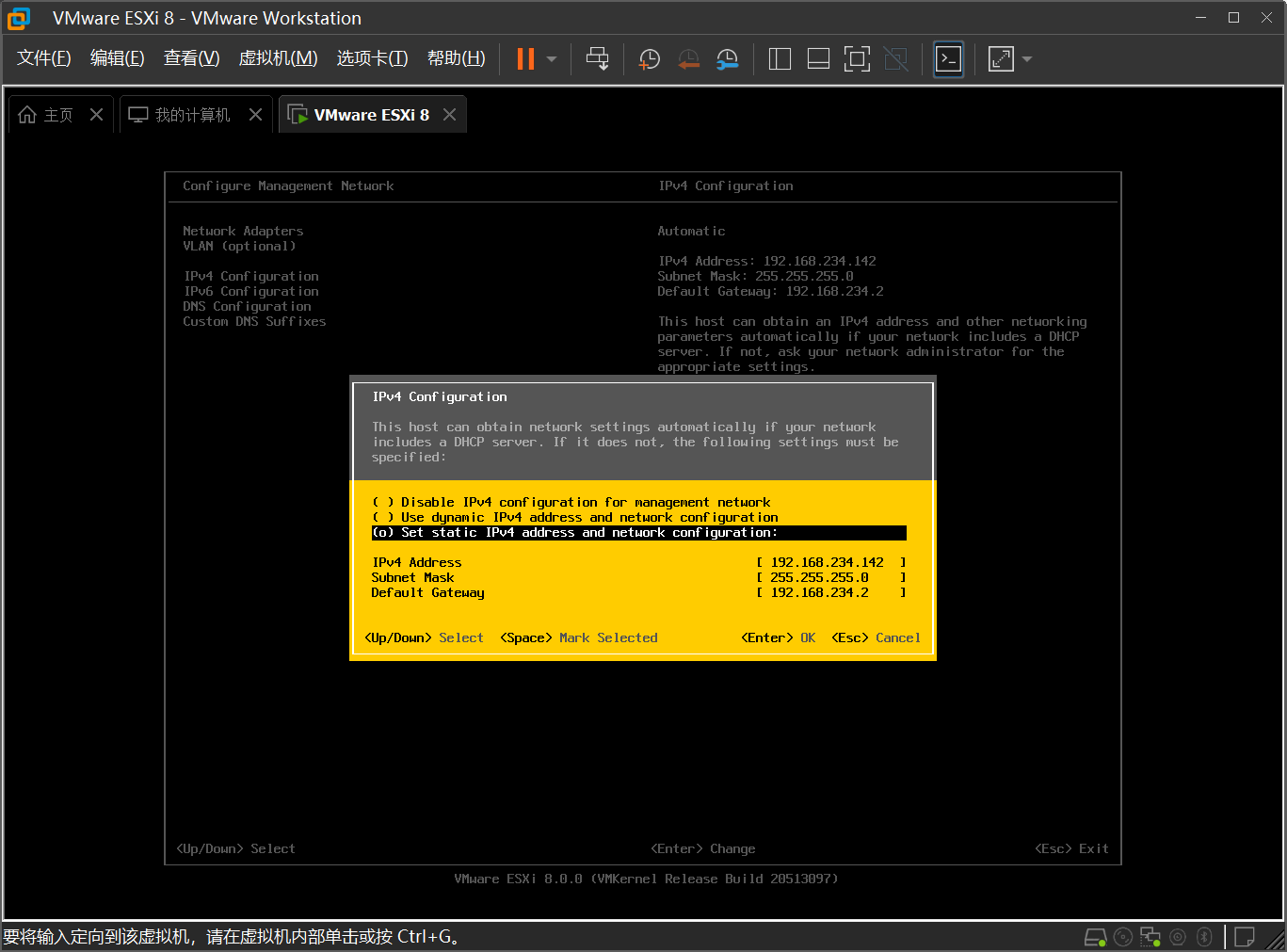This screenshot has width=1287, height=952.
Task: Open the 编辑(E) menu
Action: point(118,58)
